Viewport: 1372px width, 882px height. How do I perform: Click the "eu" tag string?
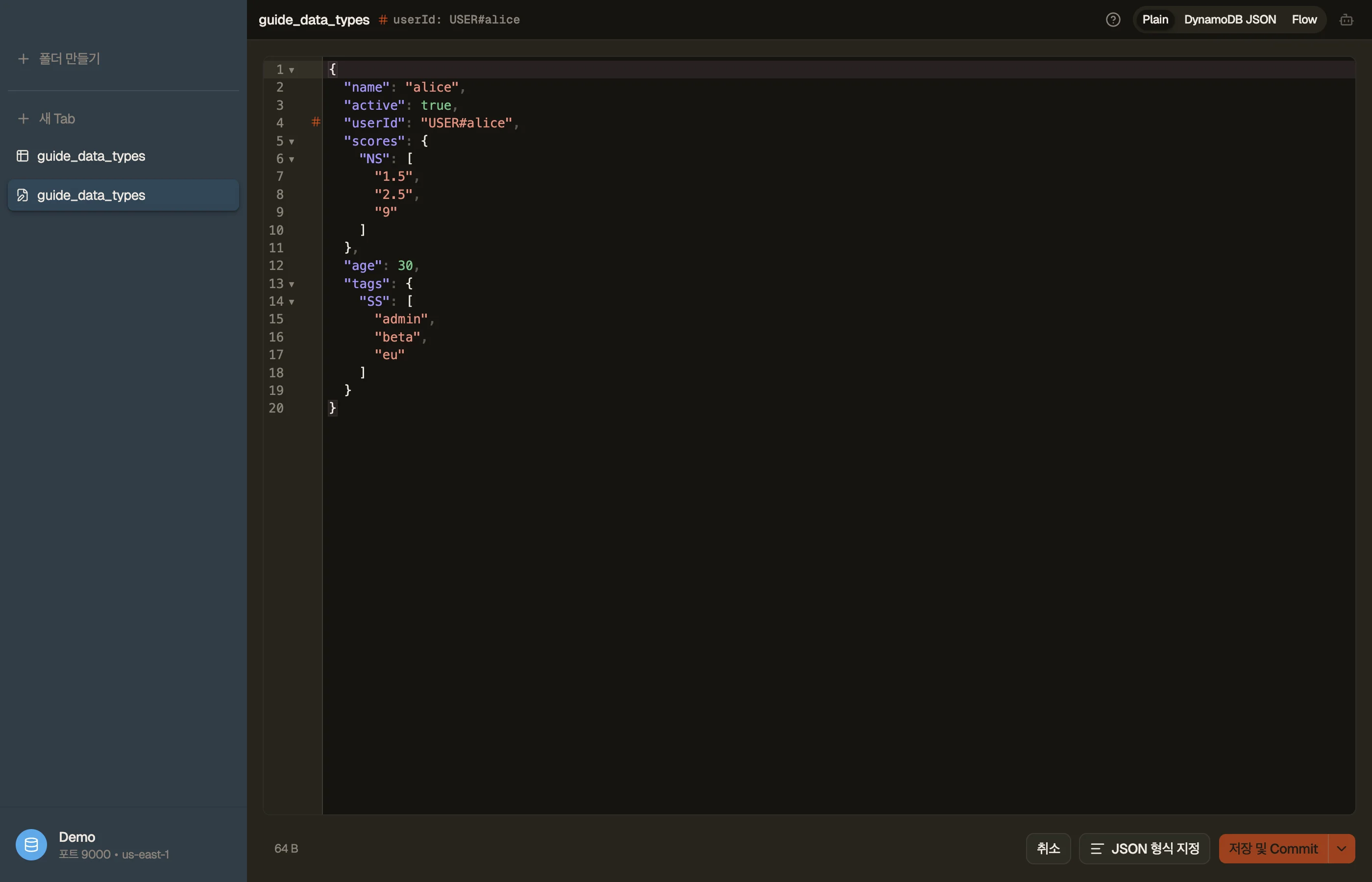click(x=390, y=355)
